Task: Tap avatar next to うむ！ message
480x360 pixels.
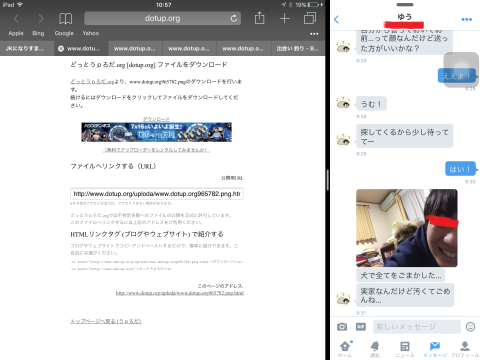Action: point(343,103)
